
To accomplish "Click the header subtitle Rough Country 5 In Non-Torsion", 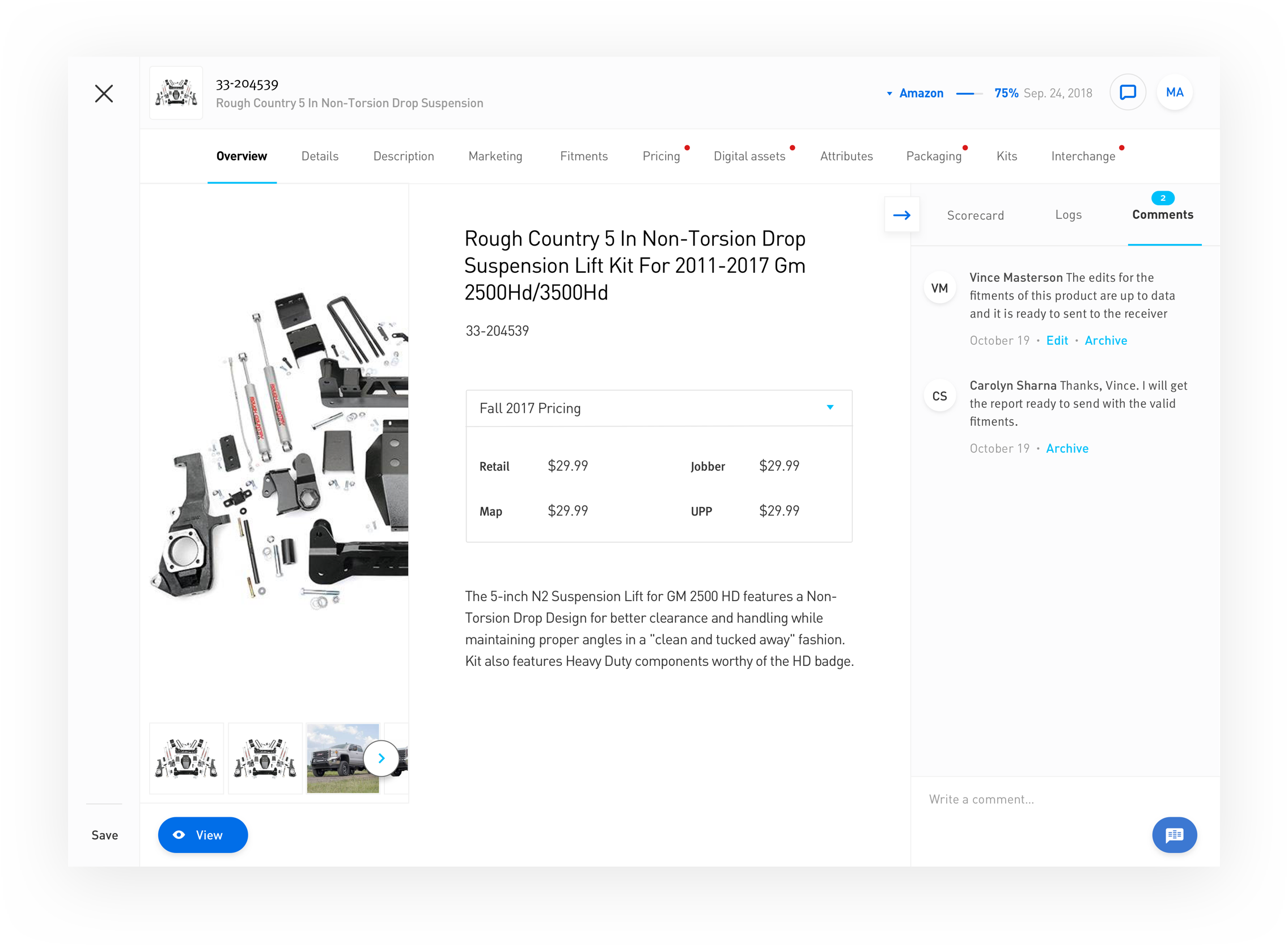I will point(349,103).
